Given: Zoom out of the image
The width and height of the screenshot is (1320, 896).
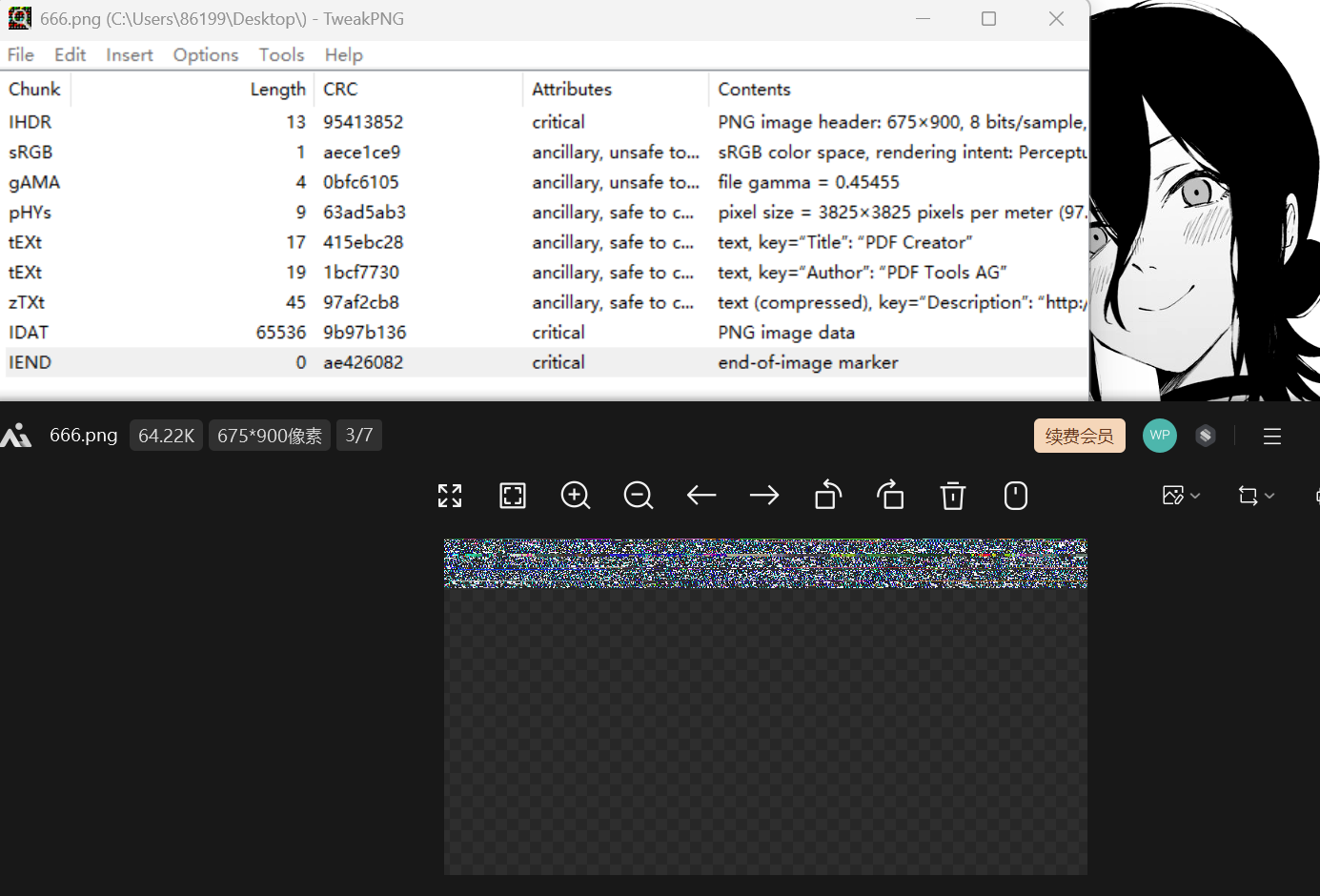Looking at the screenshot, I should [x=639, y=496].
